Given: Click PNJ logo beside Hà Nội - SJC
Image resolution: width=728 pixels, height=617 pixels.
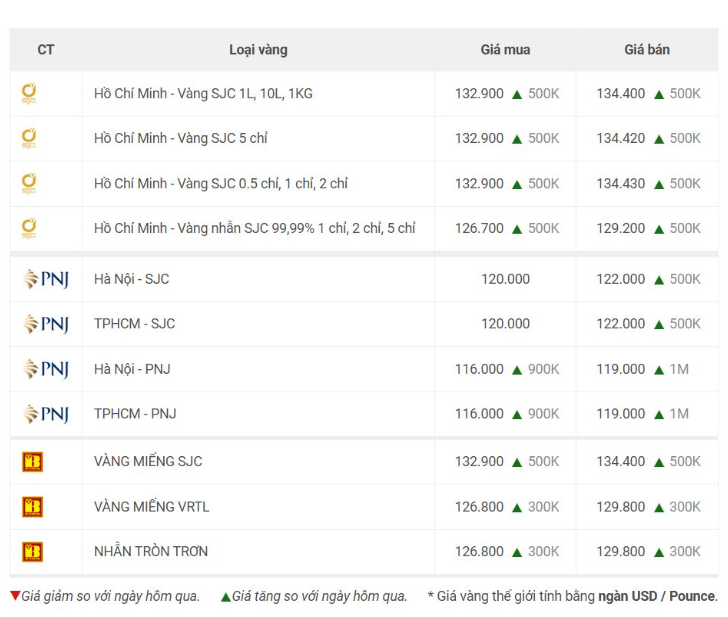Looking at the screenshot, I should [x=46, y=279].
